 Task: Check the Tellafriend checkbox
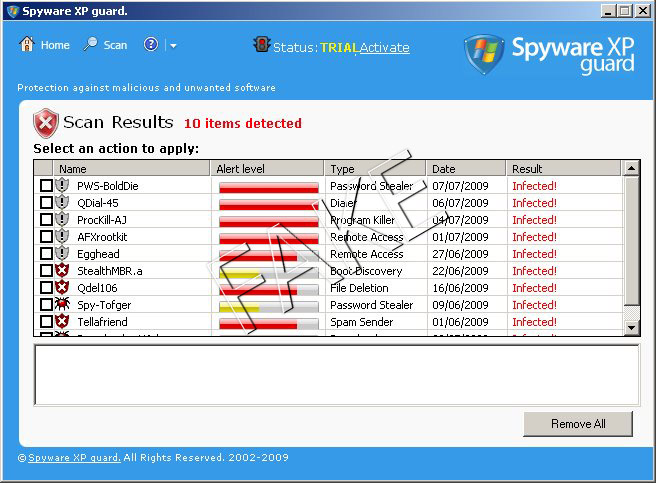click(46, 322)
